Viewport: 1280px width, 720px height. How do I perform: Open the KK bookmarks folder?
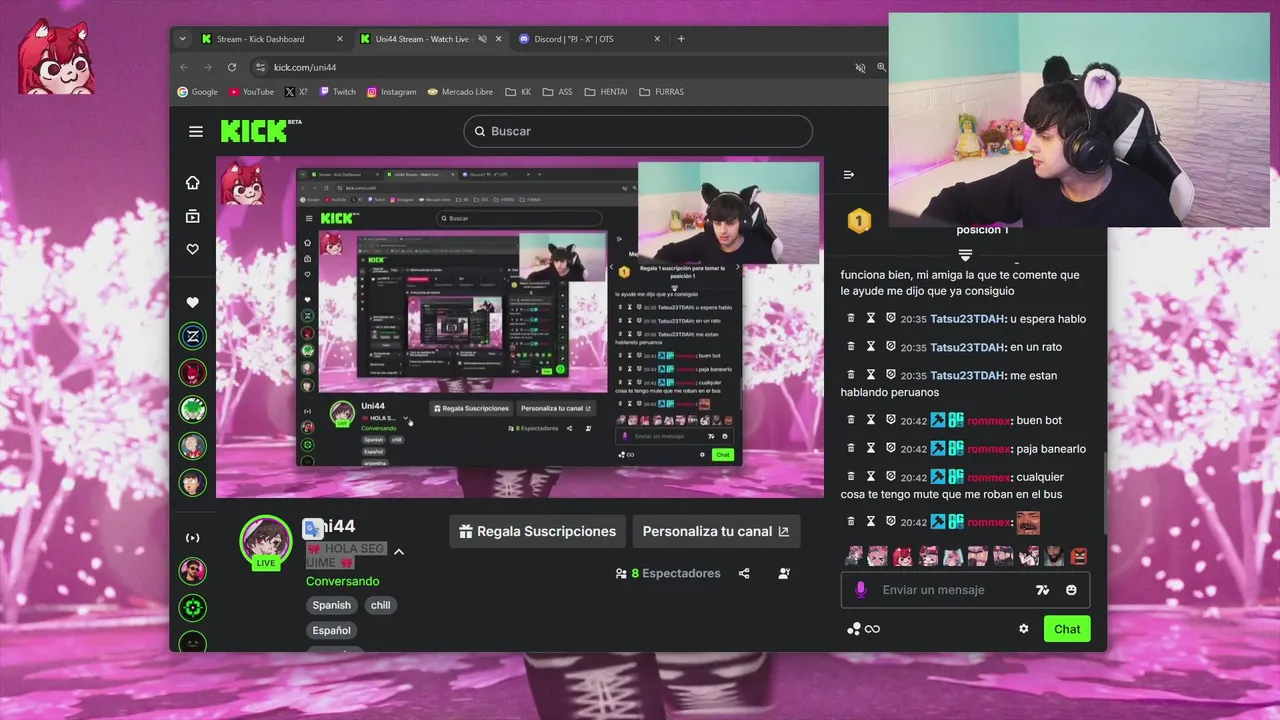pos(518,92)
